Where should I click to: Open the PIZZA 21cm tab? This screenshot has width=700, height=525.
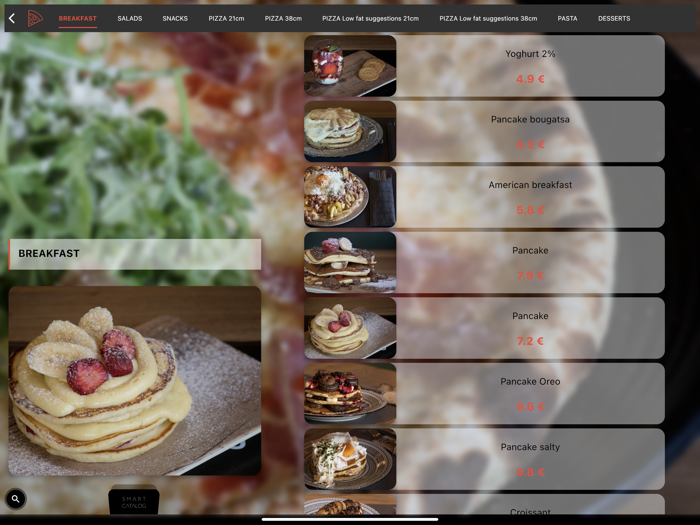226,18
